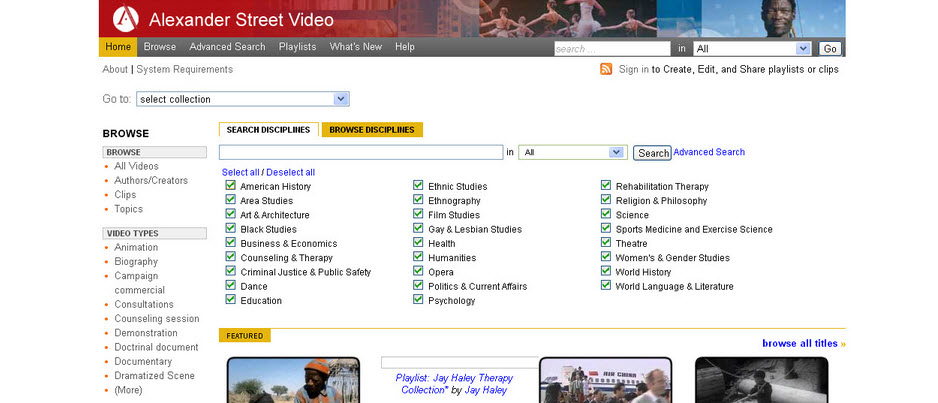The height and width of the screenshot is (403, 938).
Task: Select Dramatized Scene video type
Action: (x=154, y=376)
